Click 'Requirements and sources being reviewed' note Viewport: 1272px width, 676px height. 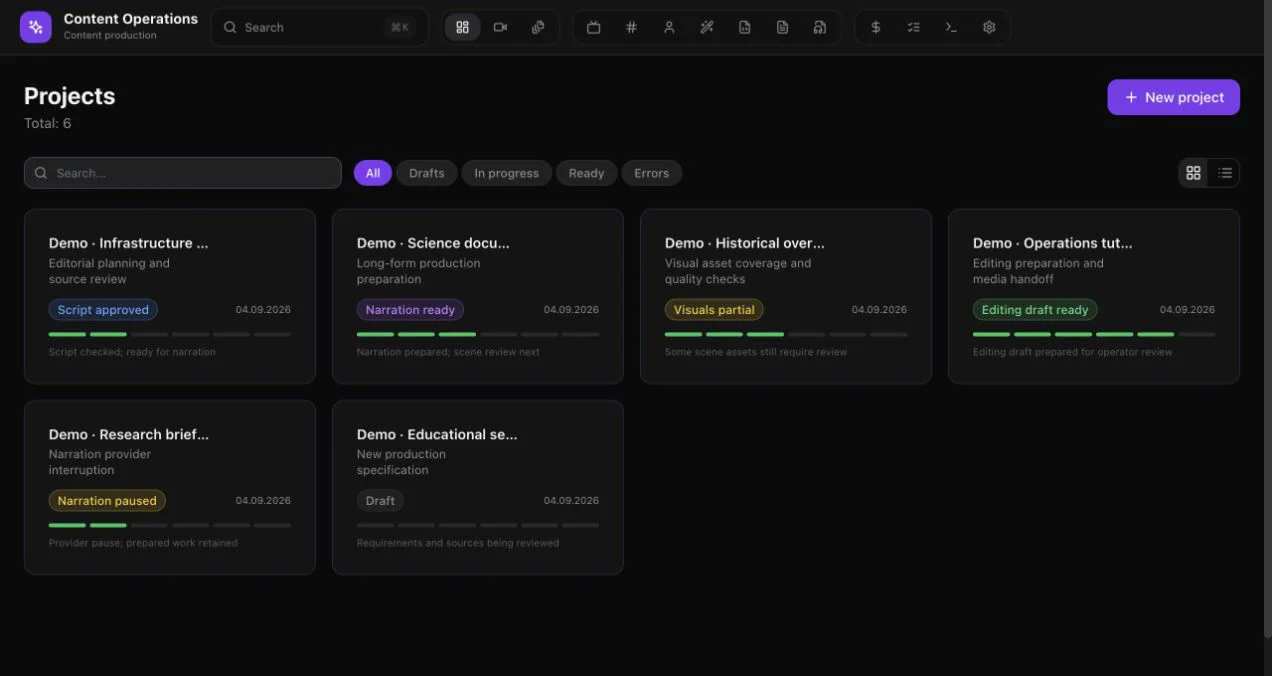[x=458, y=543]
